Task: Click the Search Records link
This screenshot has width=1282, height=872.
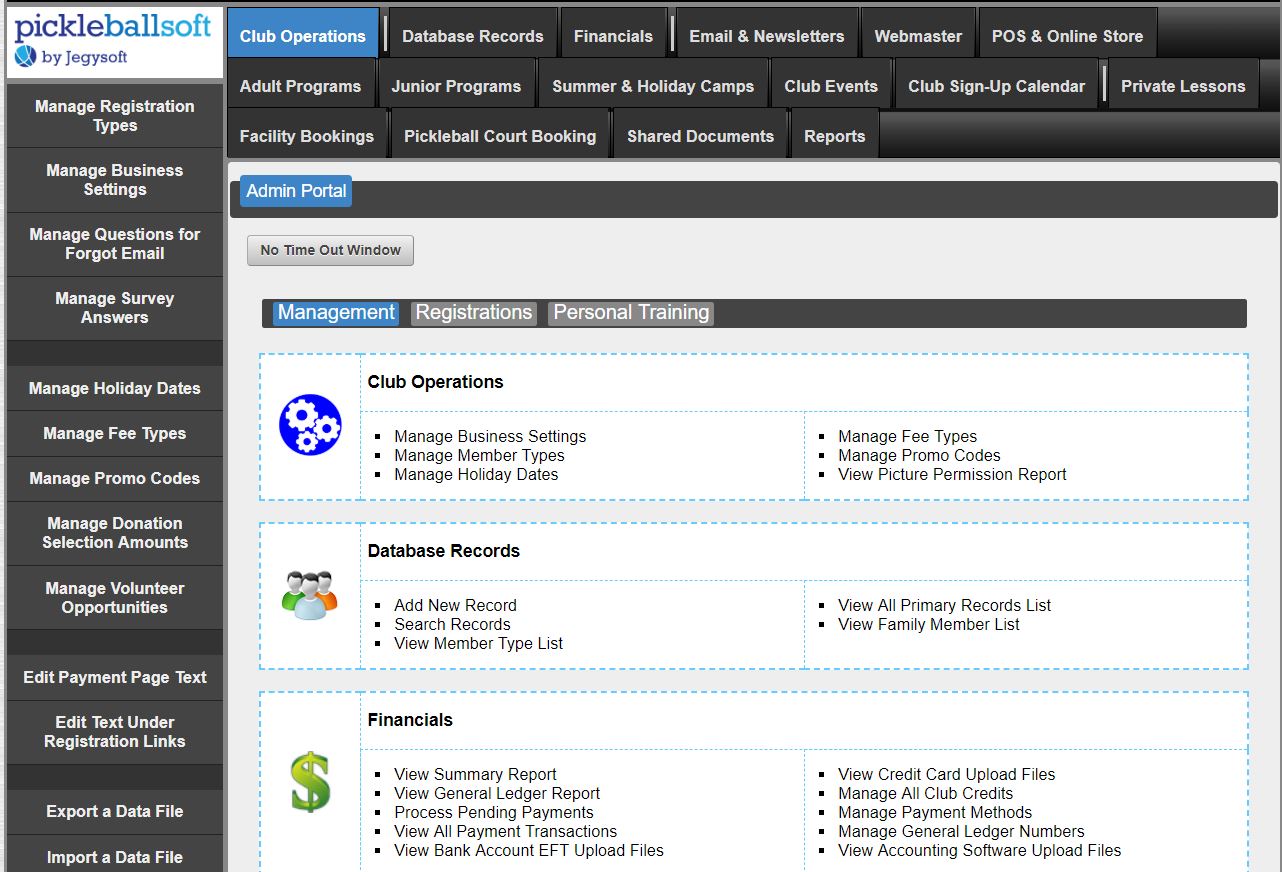Action: (x=452, y=624)
